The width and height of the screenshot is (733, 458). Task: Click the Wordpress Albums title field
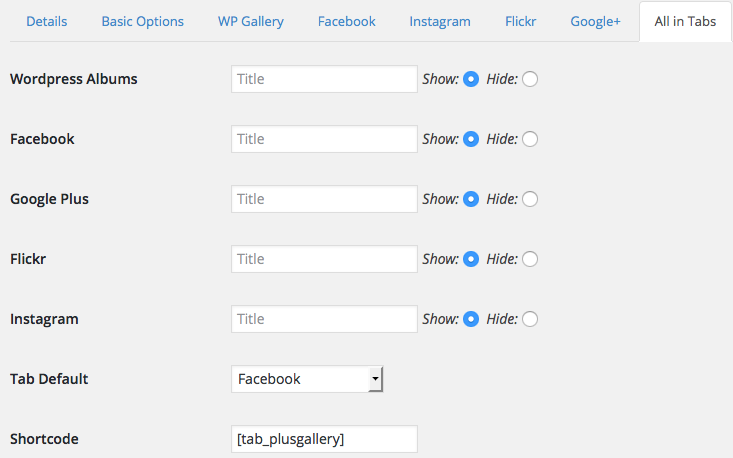pyautogui.click(x=323, y=79)
